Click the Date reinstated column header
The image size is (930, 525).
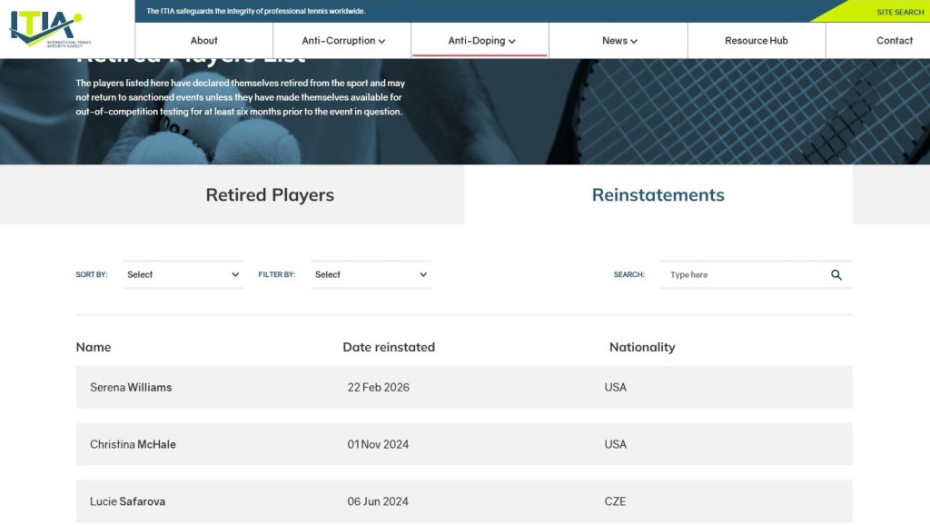click(388, 347)
